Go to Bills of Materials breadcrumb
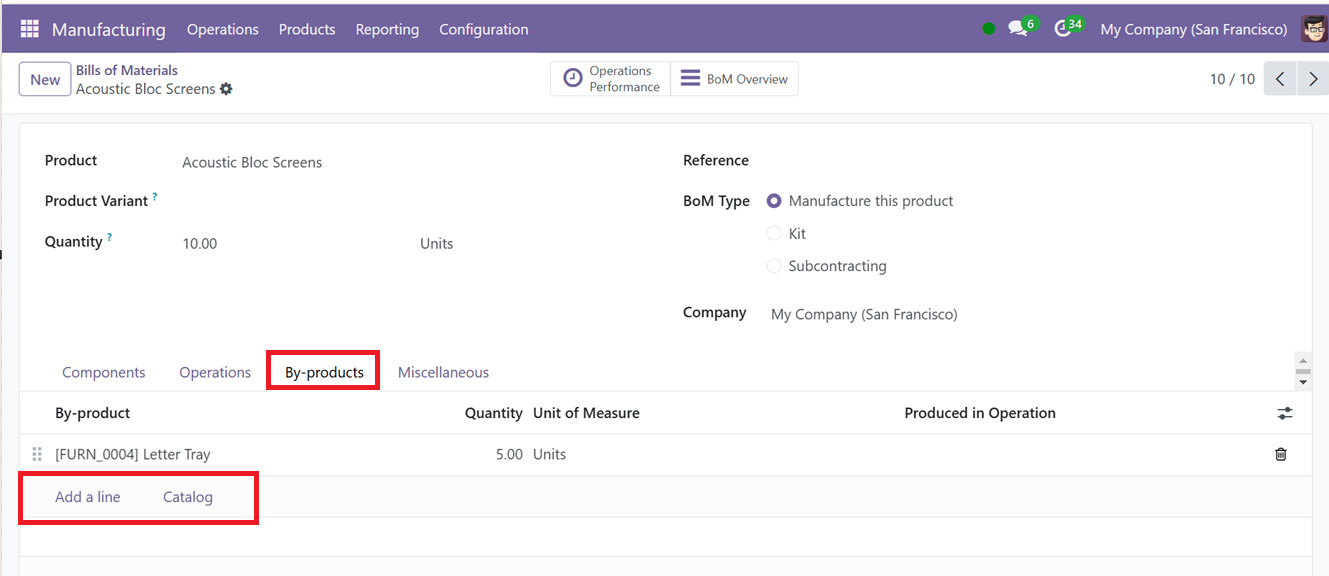This screenshot has width=1329, height=576. click(x=127, y=70)
